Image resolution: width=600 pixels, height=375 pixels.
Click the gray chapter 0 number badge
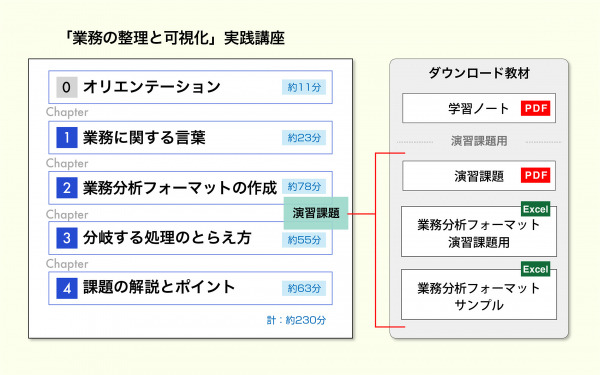pyautogui.click(x=67, y=87)
